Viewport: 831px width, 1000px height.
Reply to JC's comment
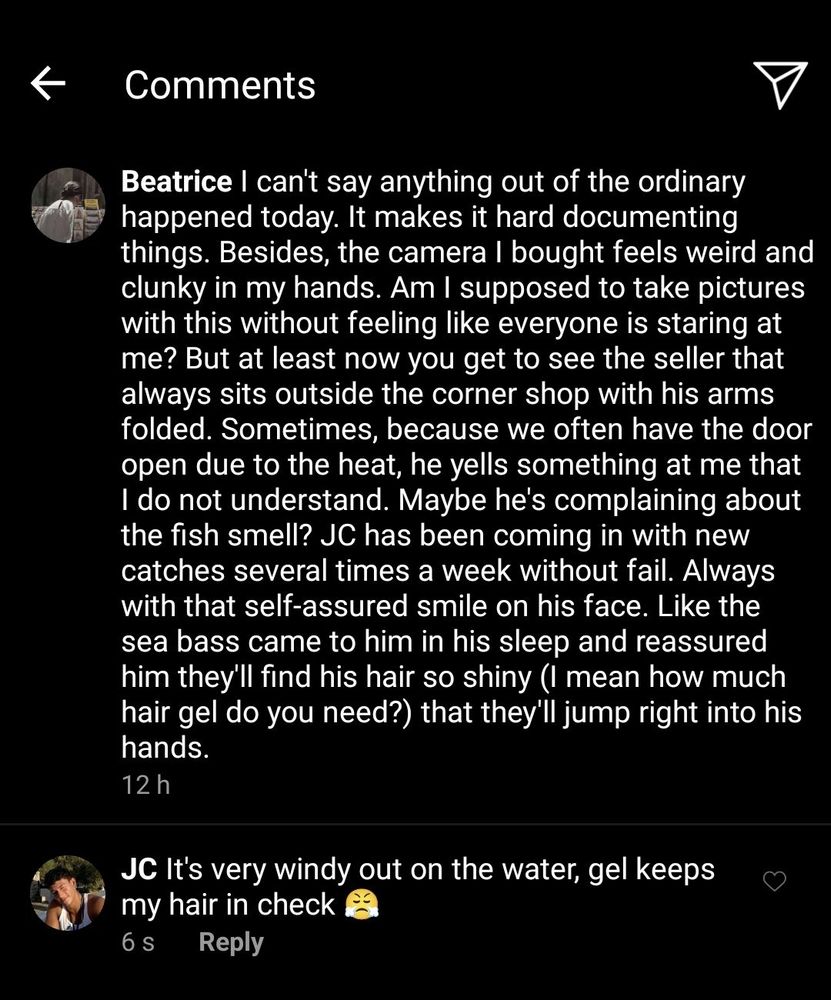[x=231, y=942]
